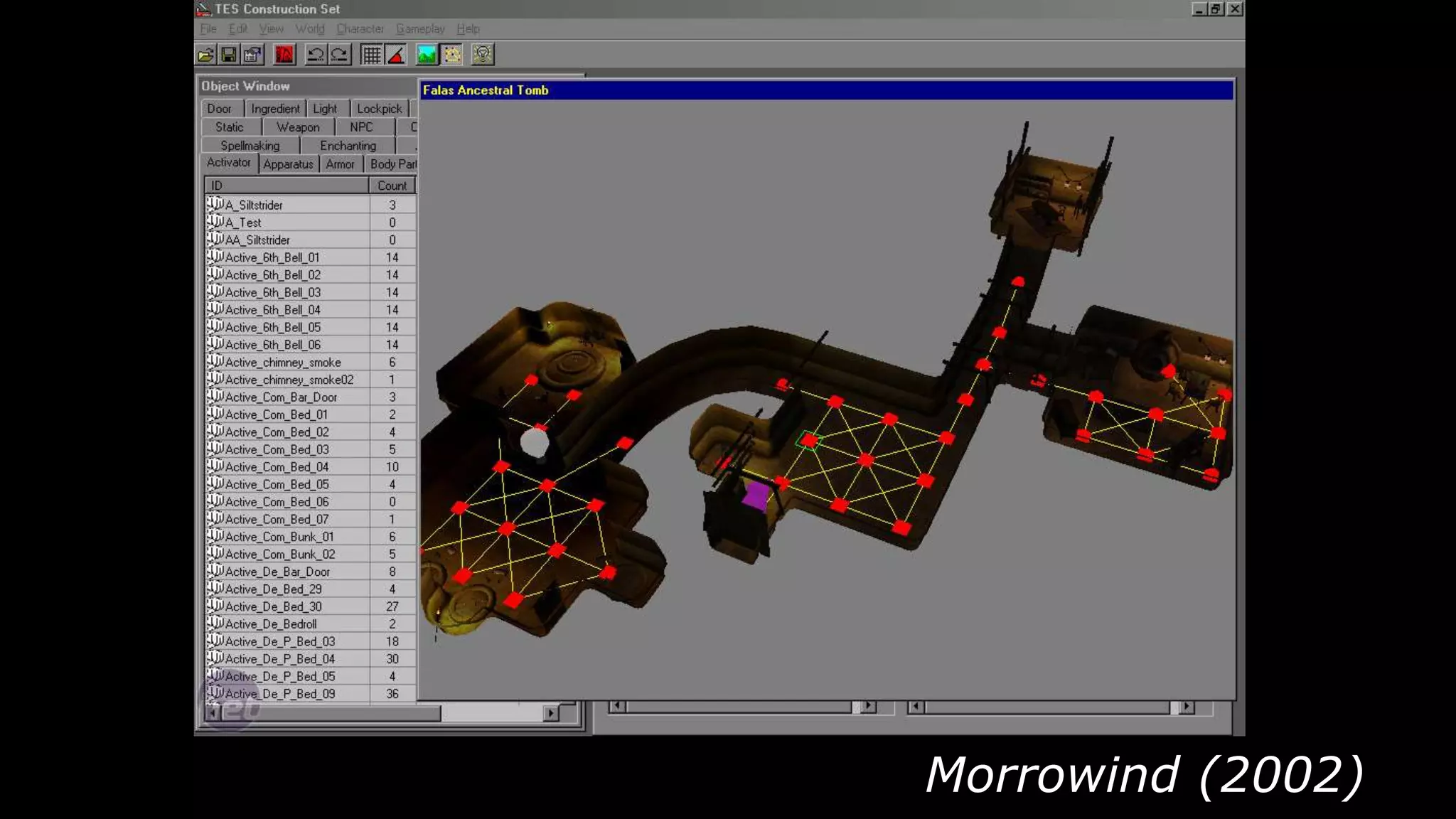
Task: Sort list by ID column header
Action: 287,186
